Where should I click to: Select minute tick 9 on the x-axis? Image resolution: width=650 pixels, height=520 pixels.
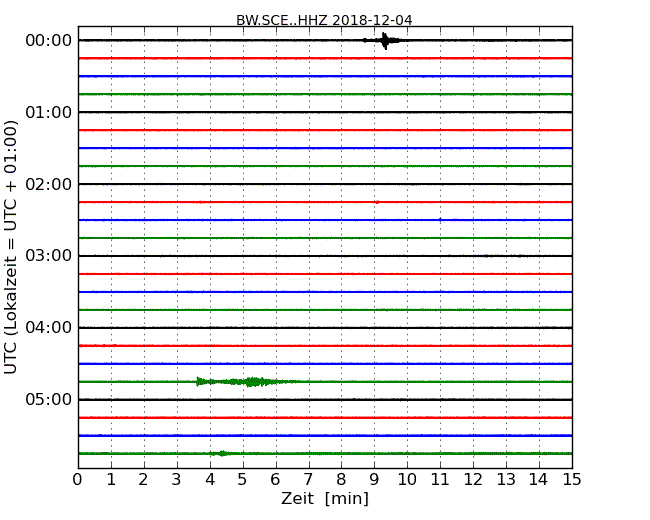pos(374,479)
